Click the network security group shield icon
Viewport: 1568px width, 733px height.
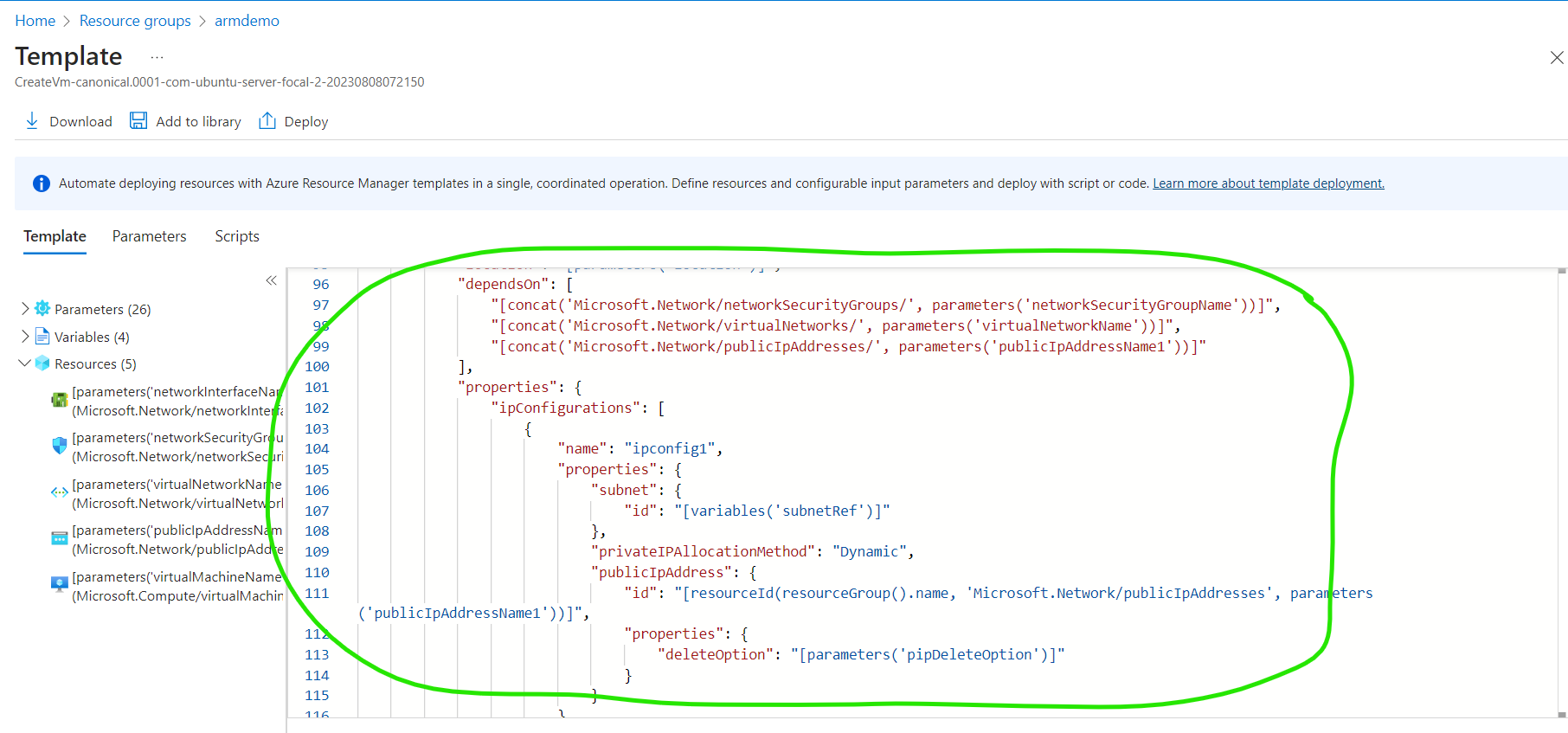pyautogui.click(x=59, y=446)
